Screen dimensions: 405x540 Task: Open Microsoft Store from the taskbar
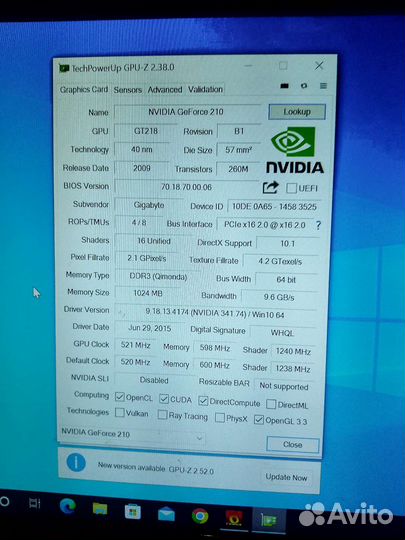coord(133,511)
